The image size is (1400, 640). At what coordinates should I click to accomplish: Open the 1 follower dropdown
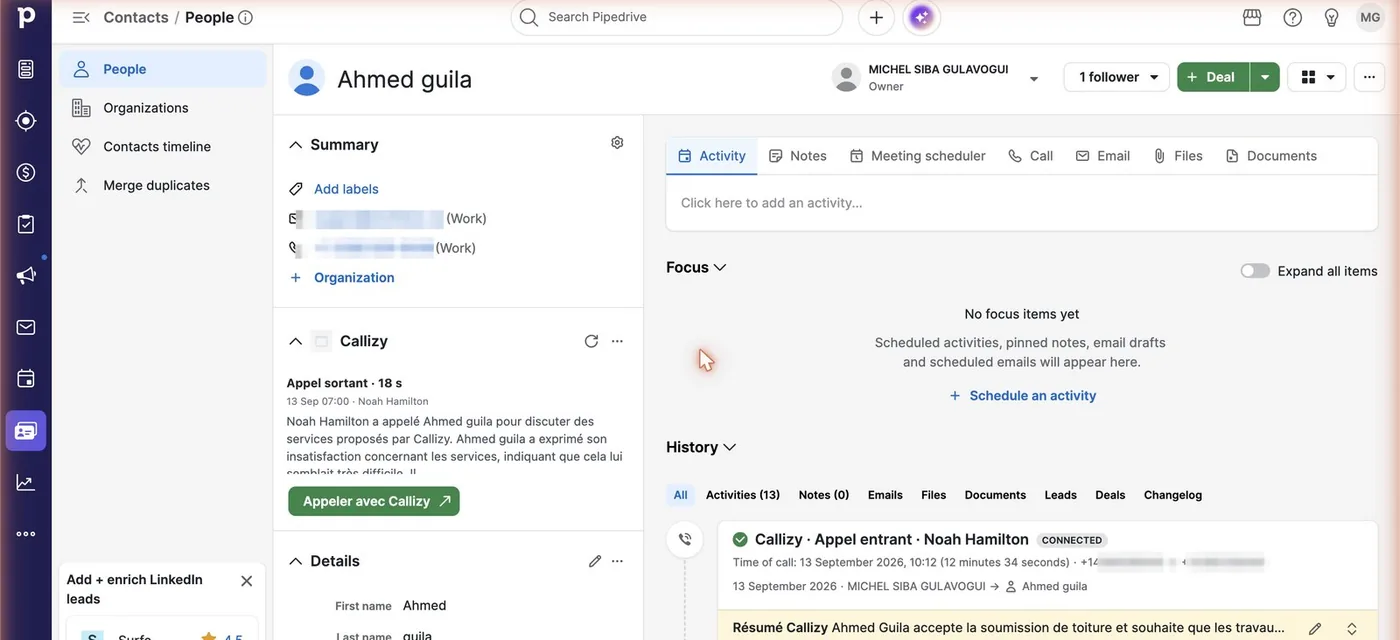pos(1116,77)
